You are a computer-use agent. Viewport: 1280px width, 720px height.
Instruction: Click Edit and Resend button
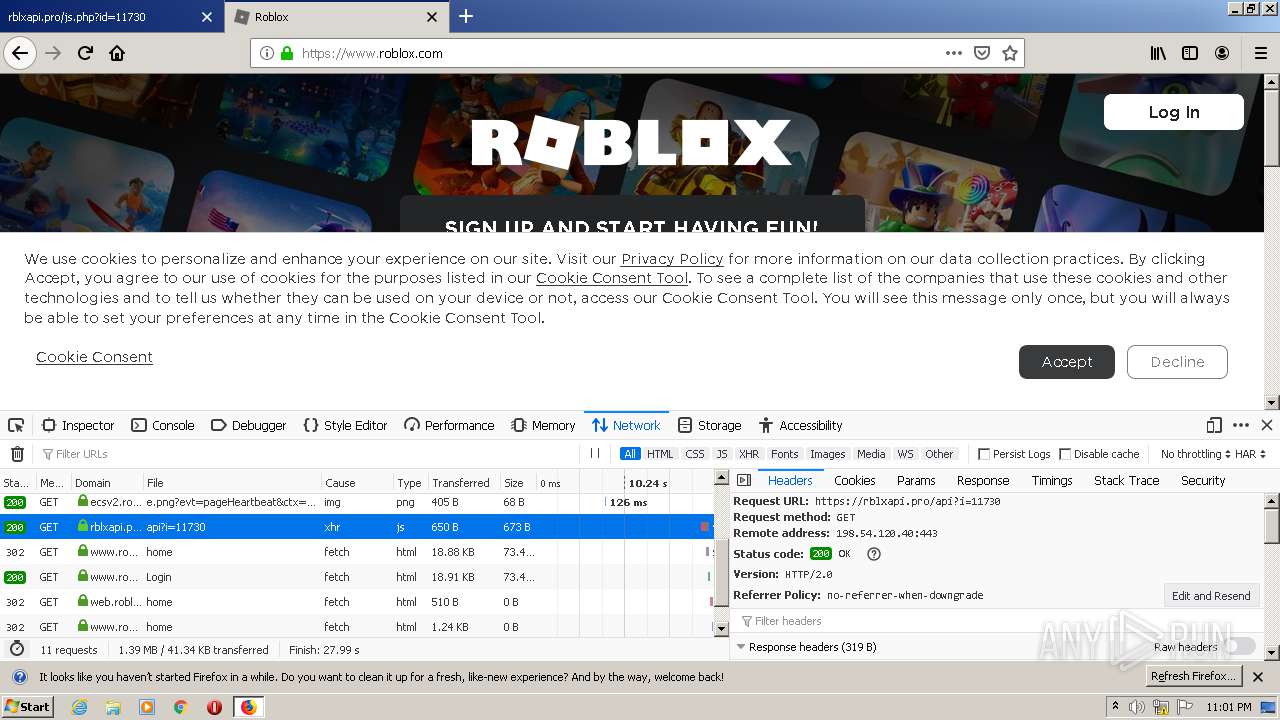click(x=1211, y=596)
